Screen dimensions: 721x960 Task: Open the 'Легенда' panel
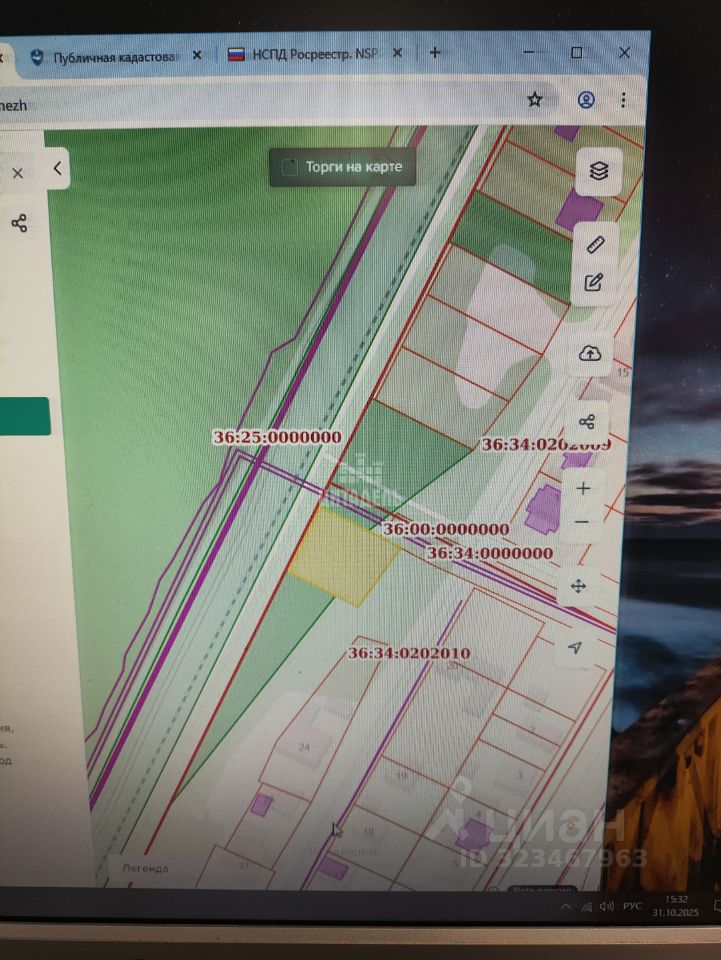tap(146, 868)
